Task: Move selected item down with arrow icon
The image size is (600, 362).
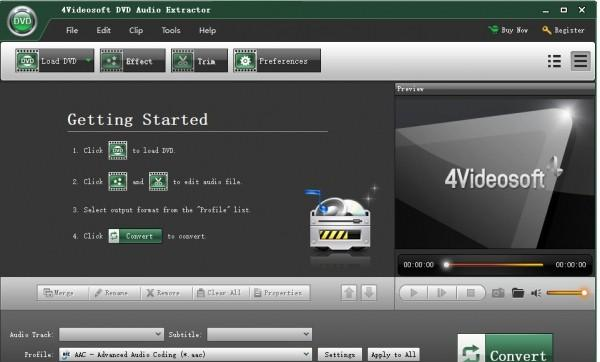Action: [x=369, y=293]
